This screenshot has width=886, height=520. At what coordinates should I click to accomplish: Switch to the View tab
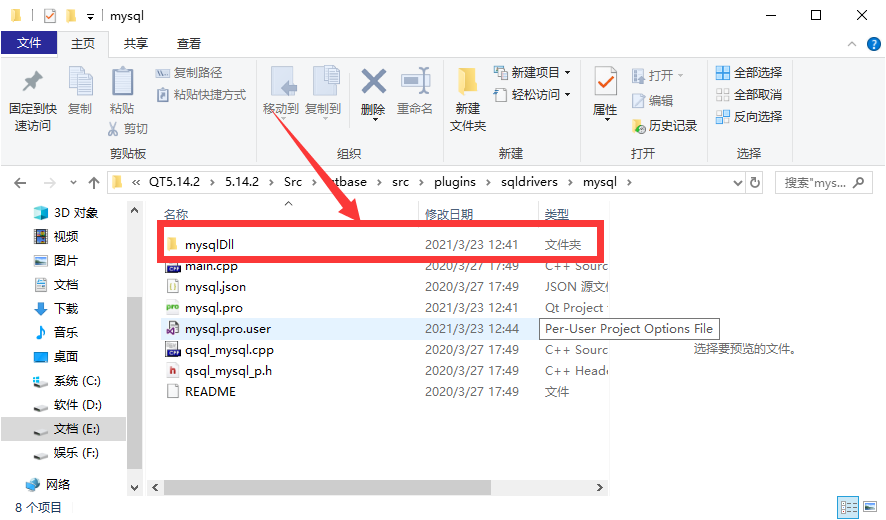pos(189,44)
